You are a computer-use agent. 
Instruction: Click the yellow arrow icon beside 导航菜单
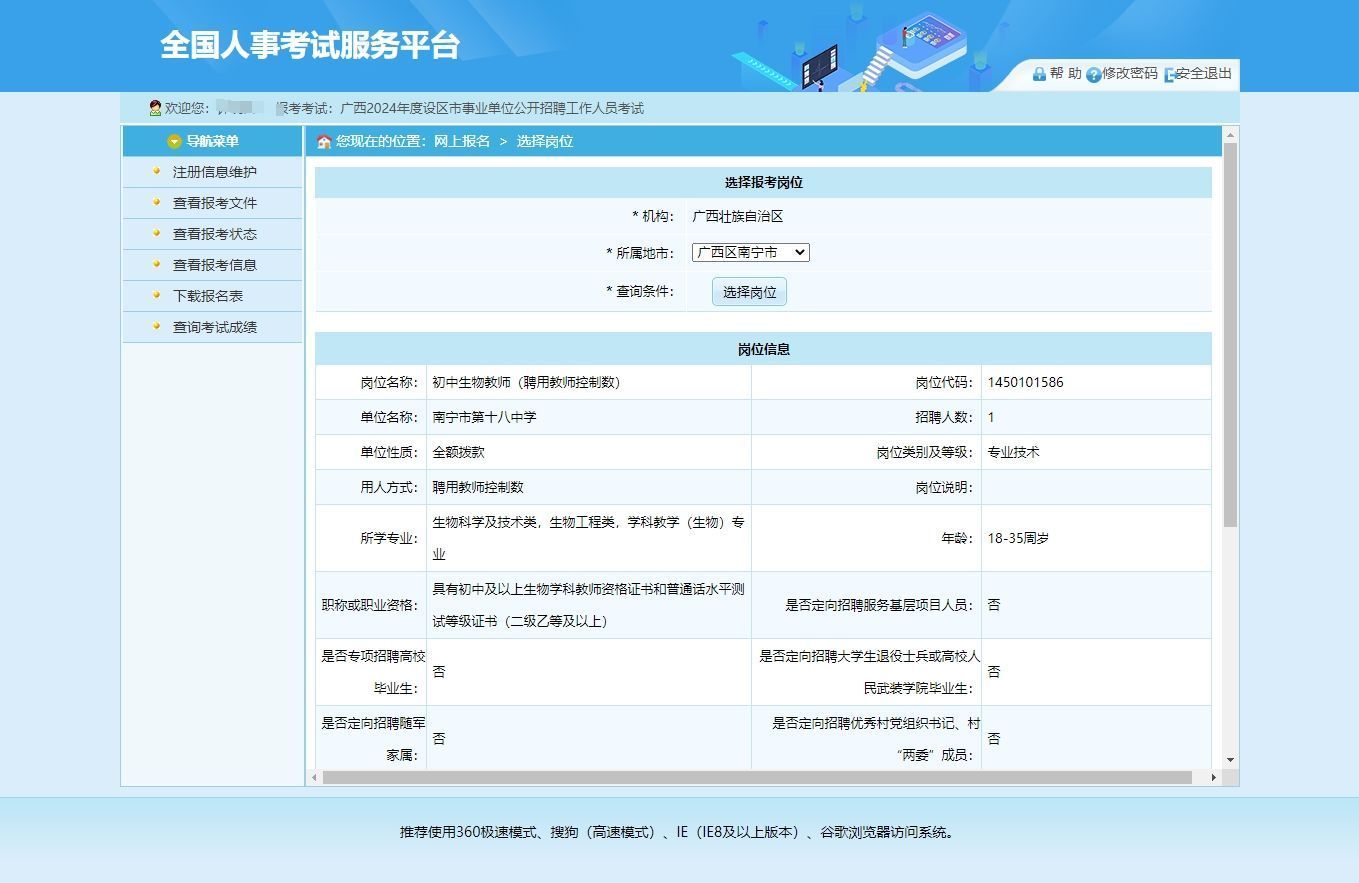(x=174, y=142)
